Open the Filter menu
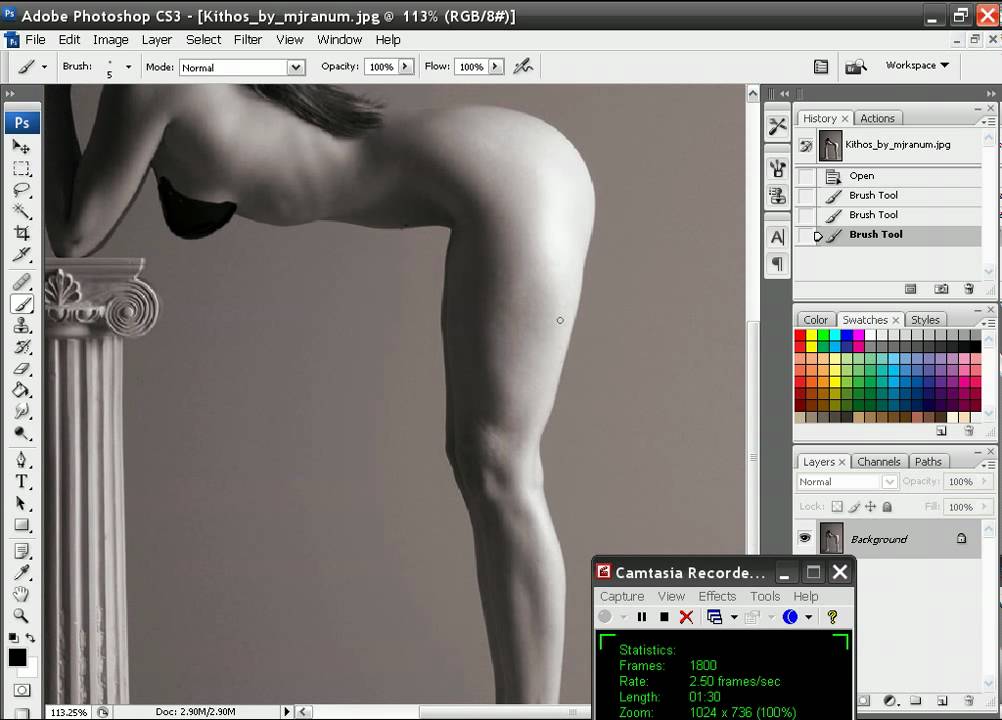Image resolution: width=1002 pixels, height=720 pixels. pyautogui.click(x=247, y=39)
